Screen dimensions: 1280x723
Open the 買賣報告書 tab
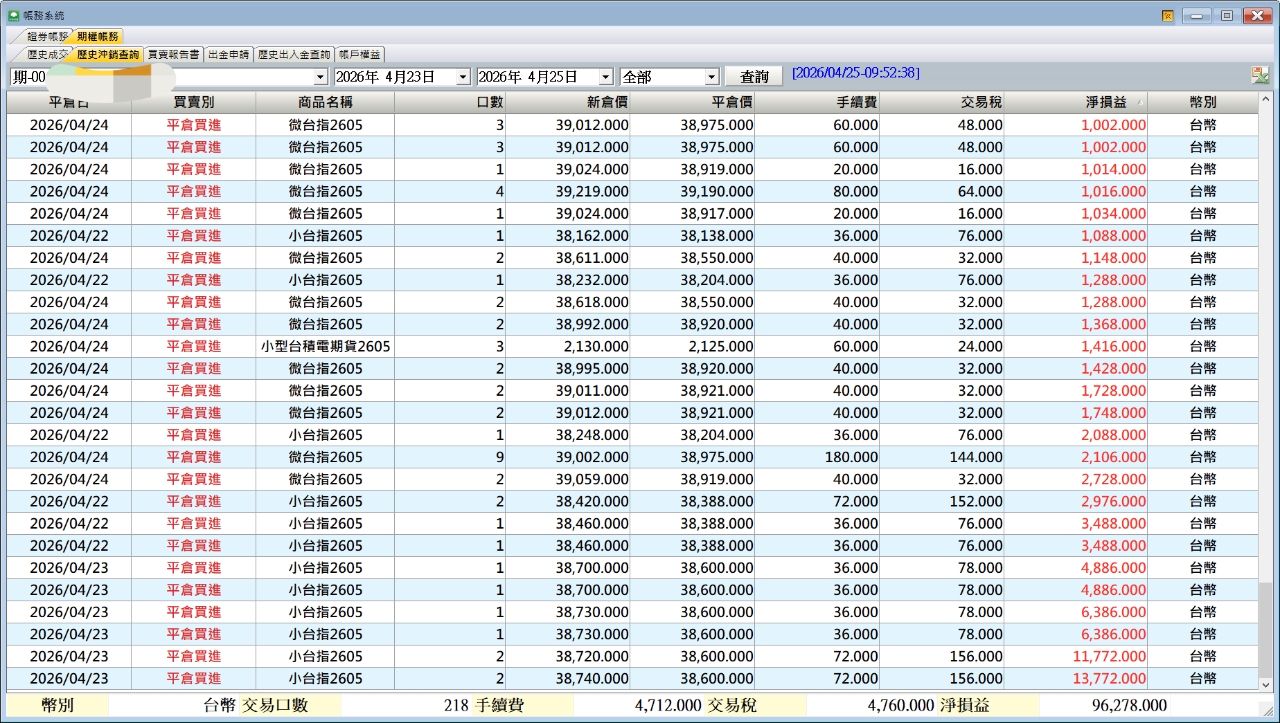coord(173,55)
